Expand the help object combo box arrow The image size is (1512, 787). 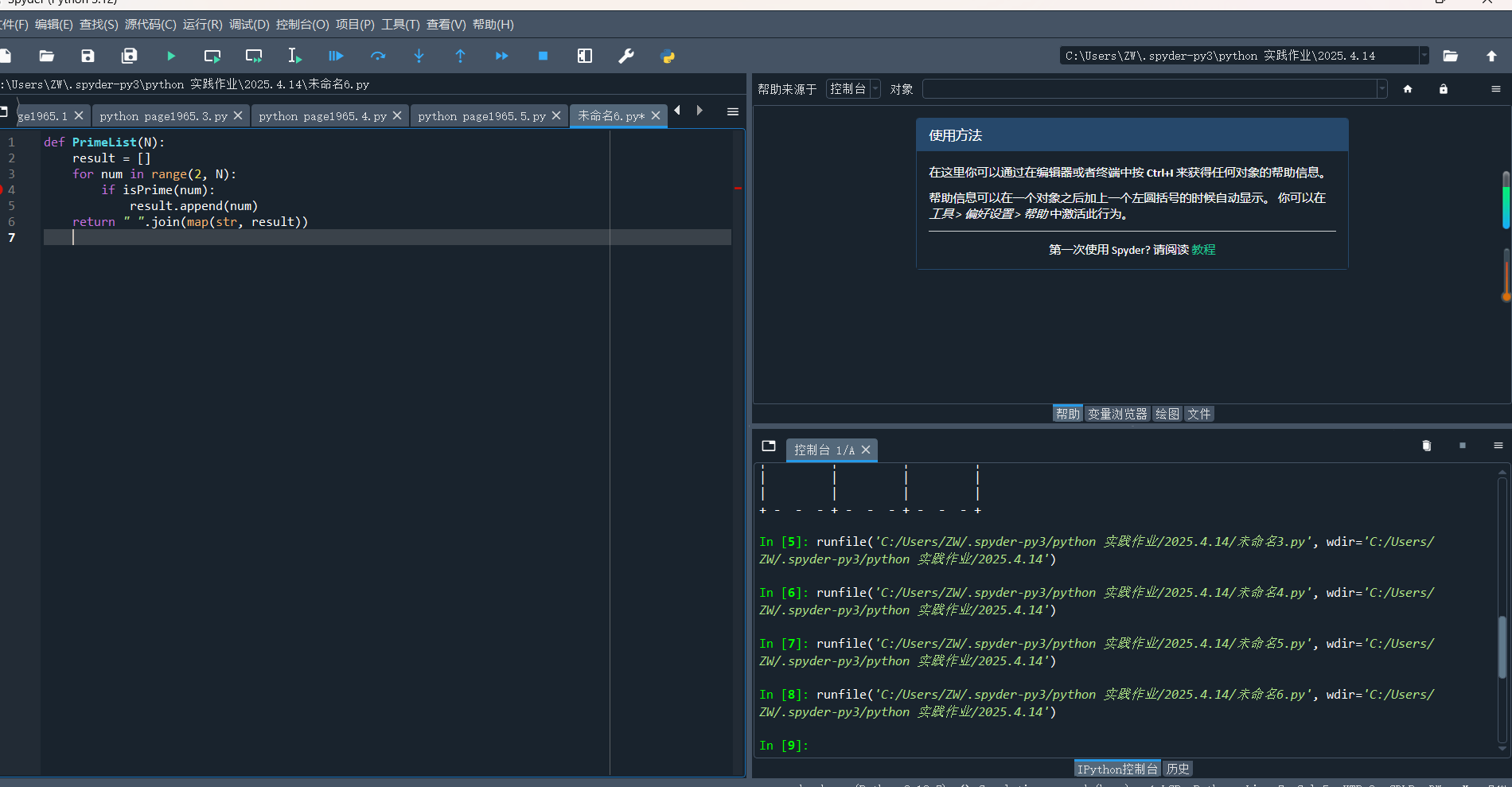click(1381, 89)
